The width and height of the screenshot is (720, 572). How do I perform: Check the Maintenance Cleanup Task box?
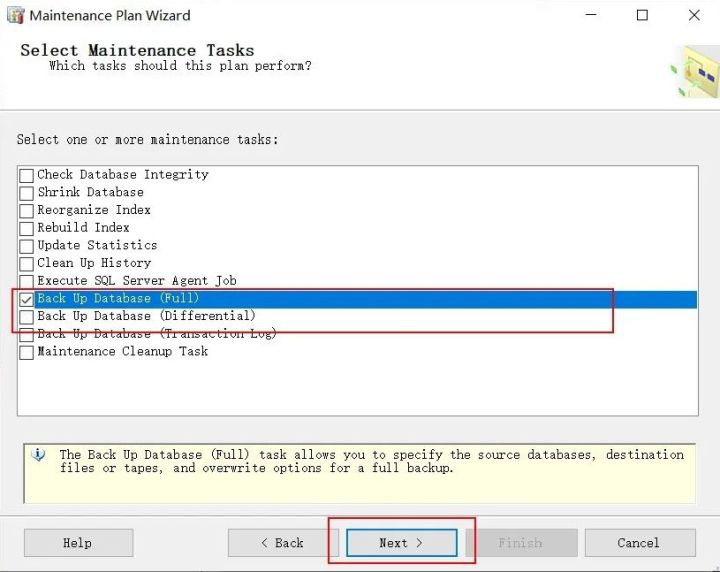point(27,352)
